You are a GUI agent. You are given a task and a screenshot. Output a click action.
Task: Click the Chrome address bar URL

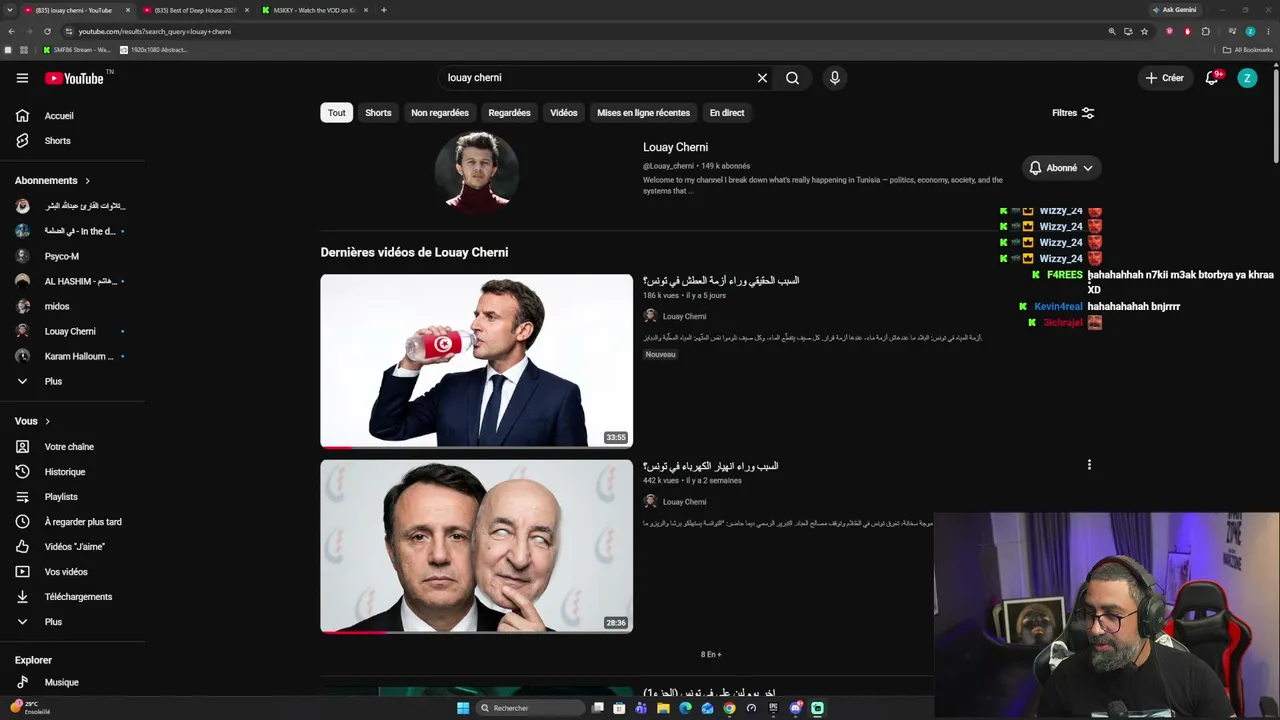(155, 31)
